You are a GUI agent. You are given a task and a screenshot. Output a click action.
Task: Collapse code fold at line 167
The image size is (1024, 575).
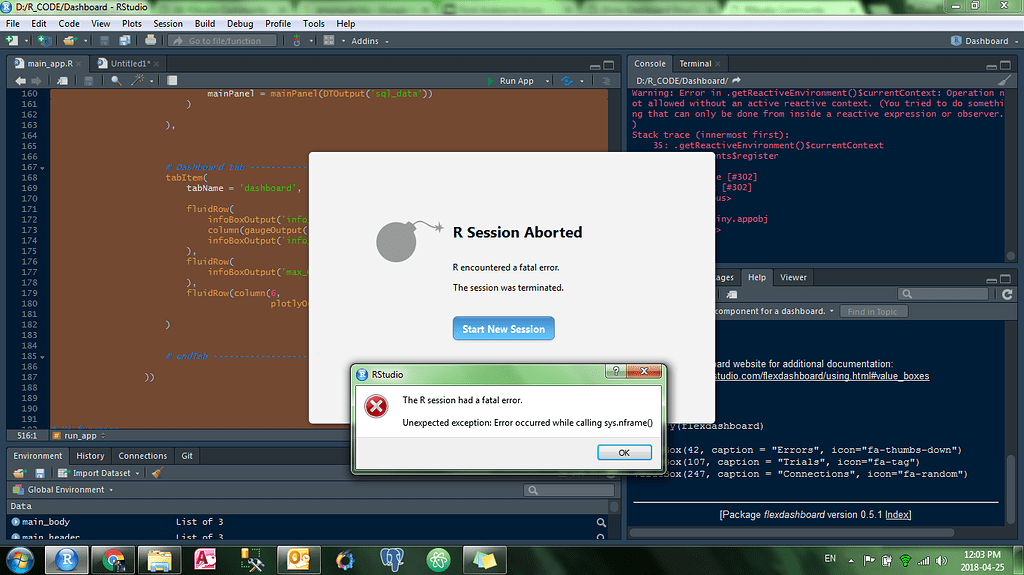(x=42, y=168)
